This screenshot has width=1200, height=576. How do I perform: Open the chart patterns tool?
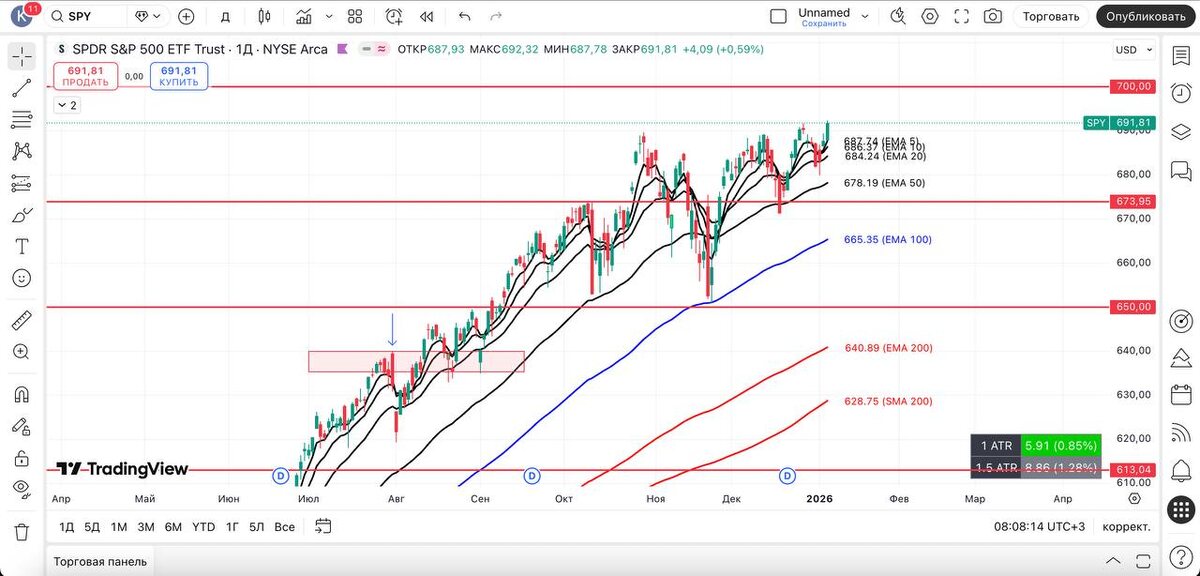(22, 151)
